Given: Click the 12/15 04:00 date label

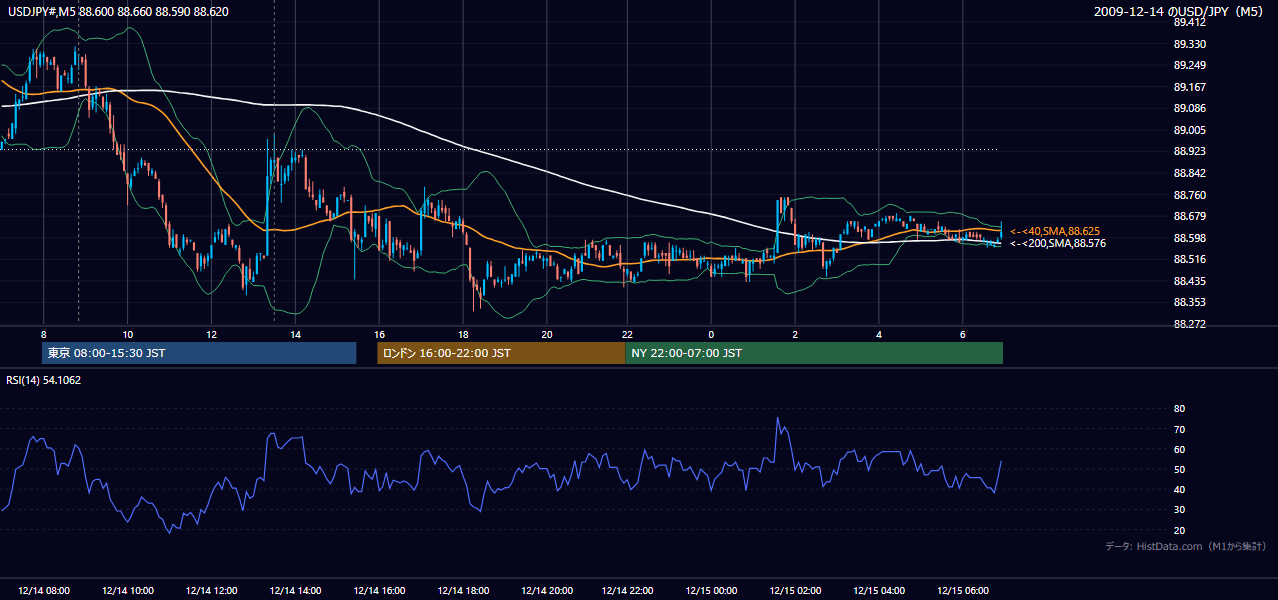Looking at the screenshot, I should [878, 591].
